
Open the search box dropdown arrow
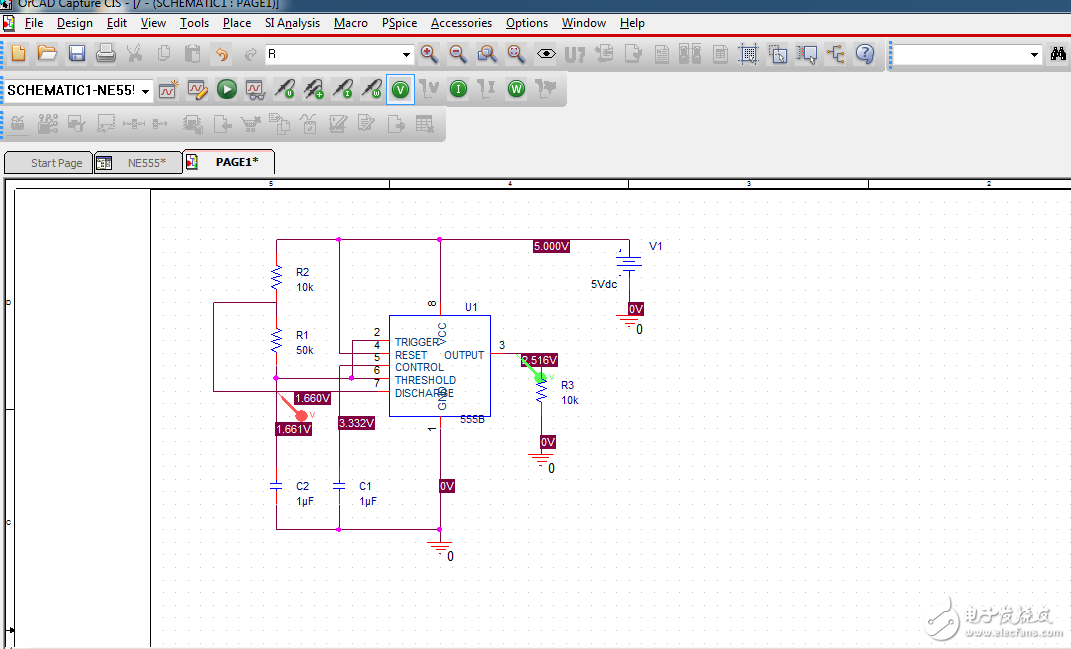pos(1034,55)
